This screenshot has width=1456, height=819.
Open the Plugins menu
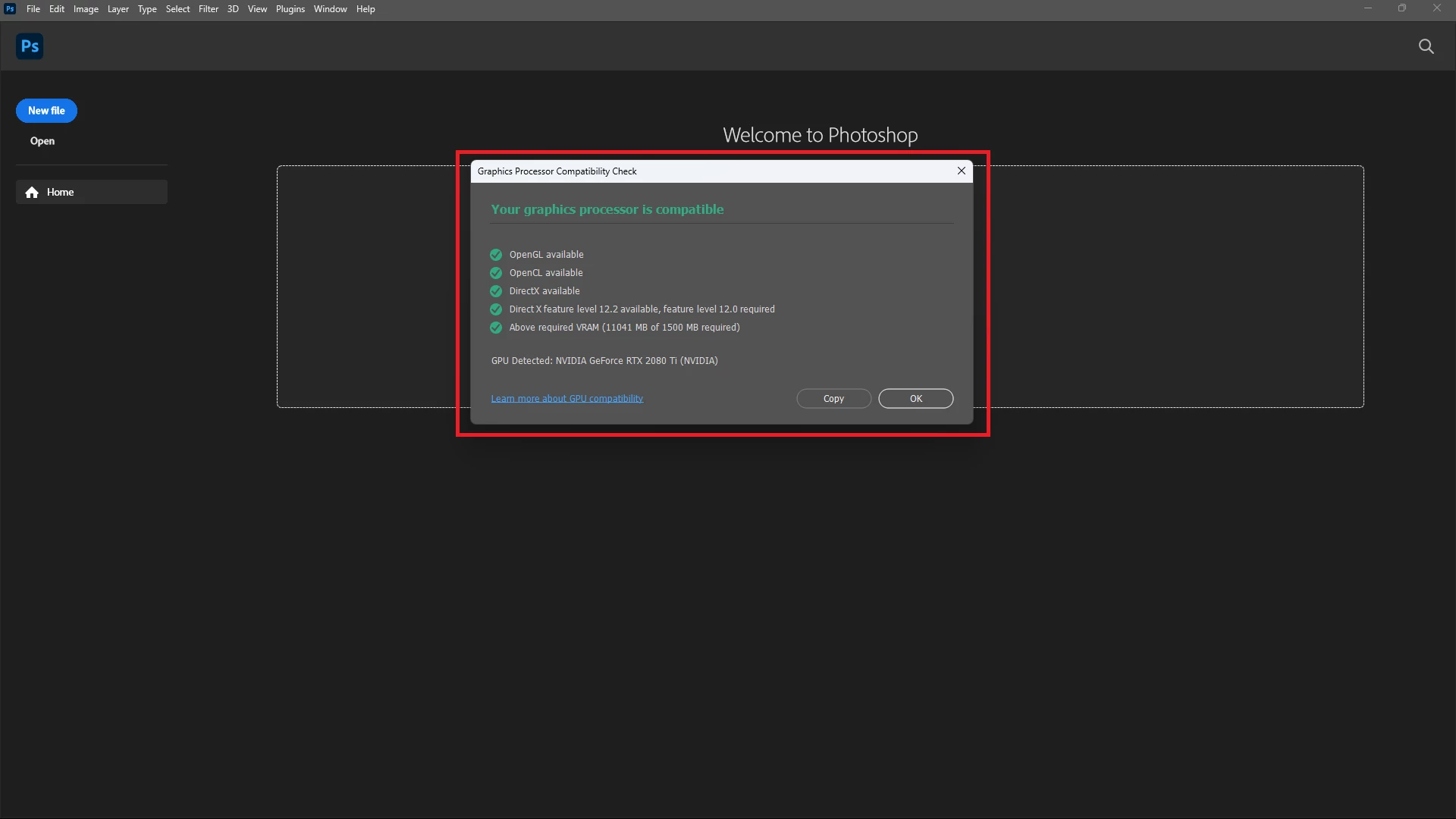pos(290,9)
